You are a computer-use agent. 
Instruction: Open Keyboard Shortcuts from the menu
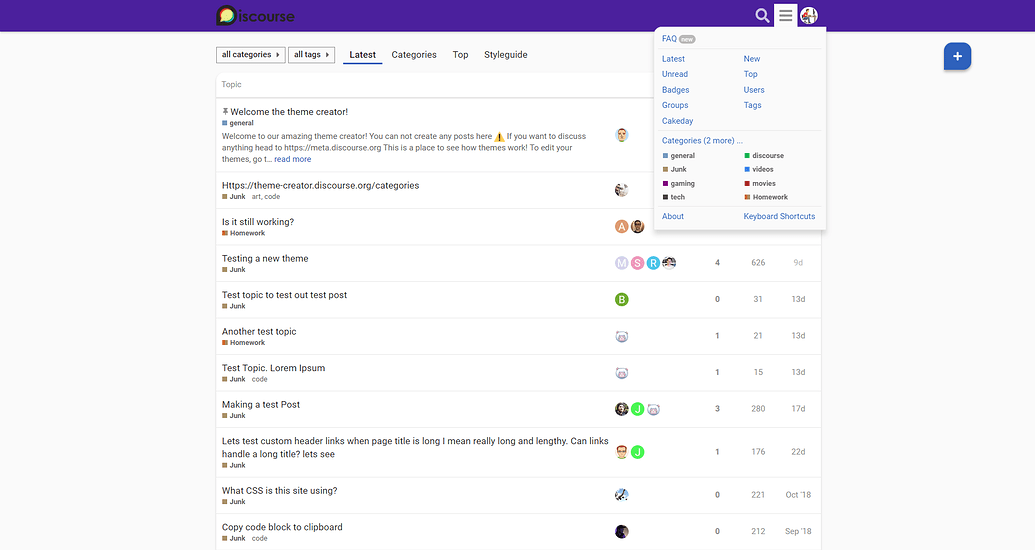(x=779, y=216)
